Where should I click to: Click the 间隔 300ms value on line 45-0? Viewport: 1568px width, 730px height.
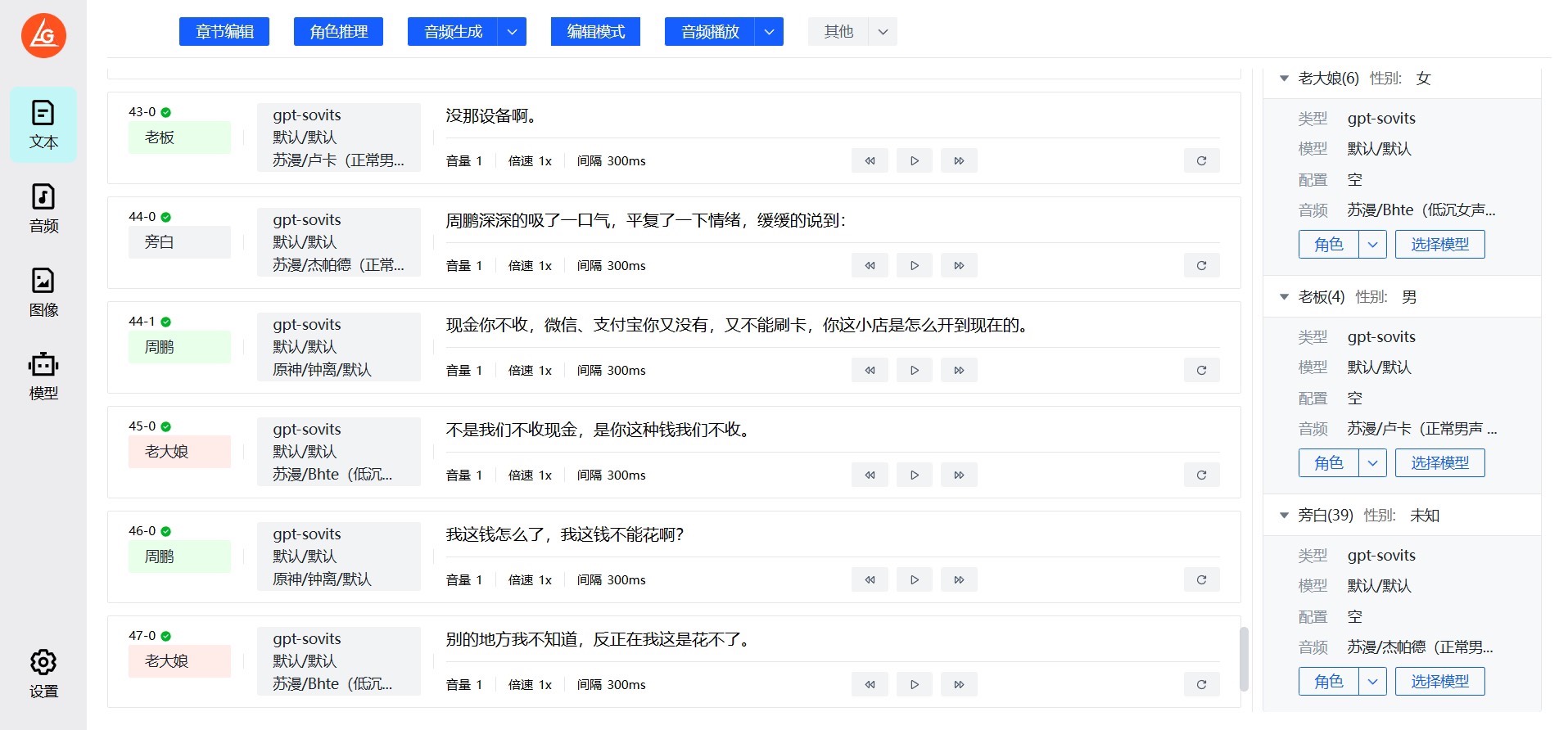(612, 475)
